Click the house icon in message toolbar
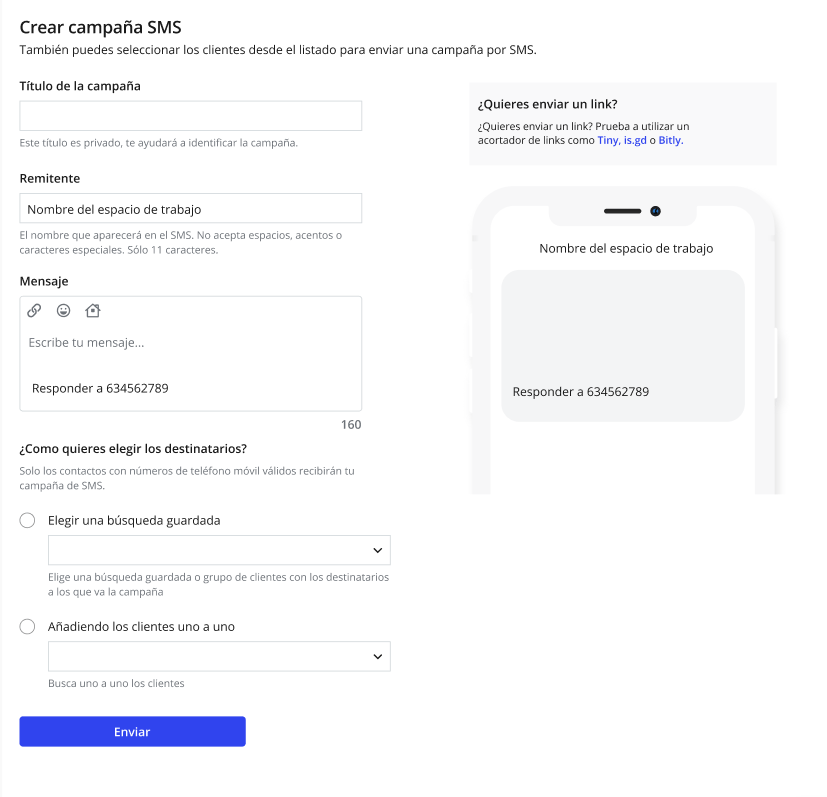The image size is (827, 797). click(x=93, y=311)
